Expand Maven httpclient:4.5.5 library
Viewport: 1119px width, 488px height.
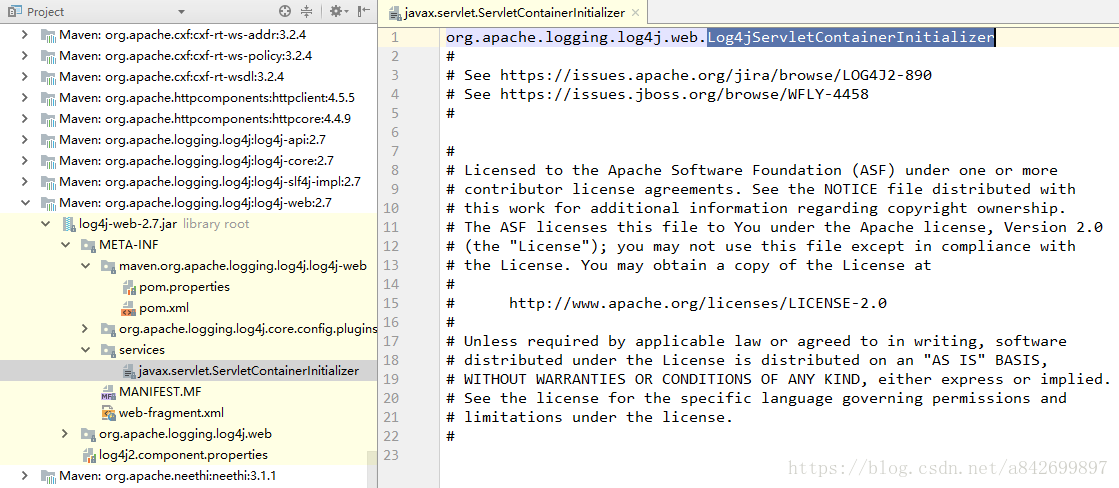click(25, 97)
